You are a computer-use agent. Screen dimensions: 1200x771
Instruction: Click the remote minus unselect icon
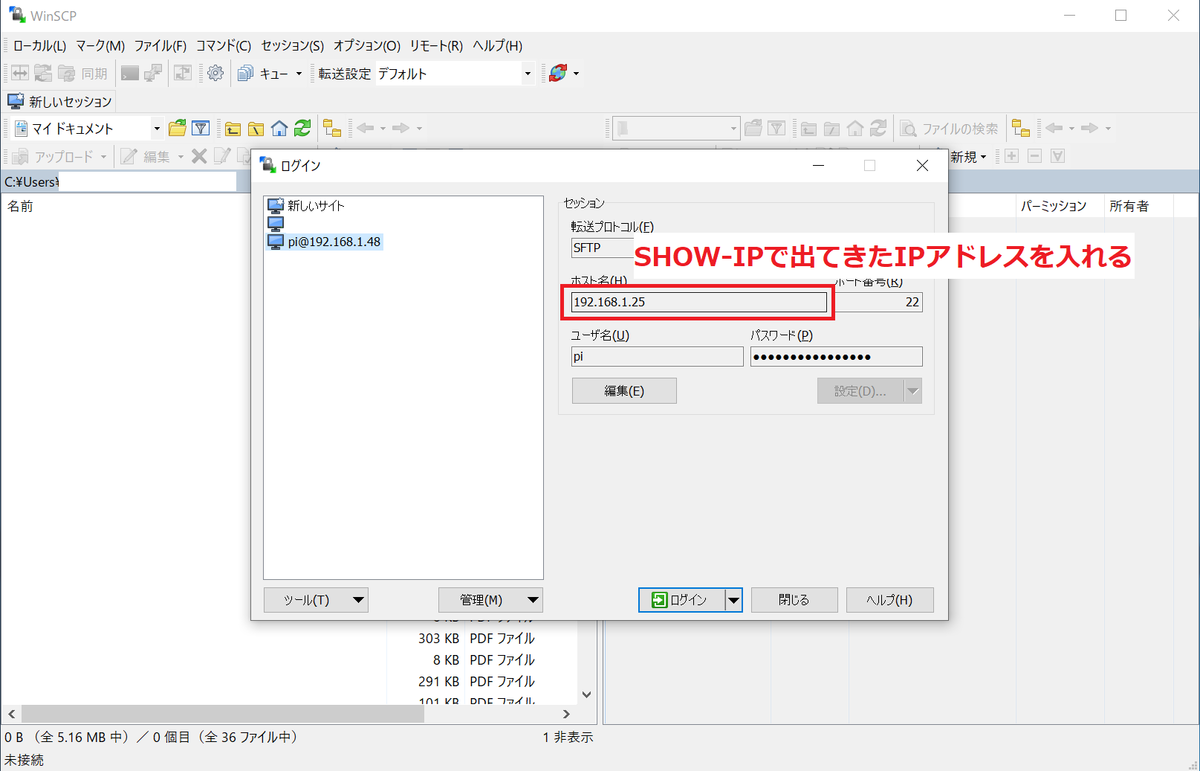point(1035,156)
